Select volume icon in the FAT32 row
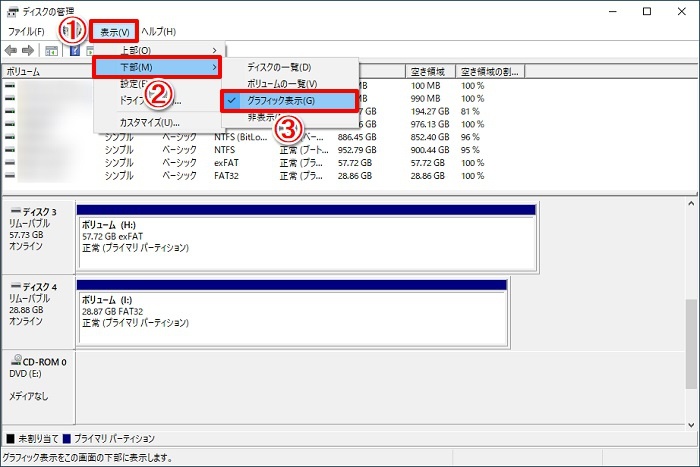The height and width of the screenshot is (467, 700). pyautogui.click(x=10, y=176)
